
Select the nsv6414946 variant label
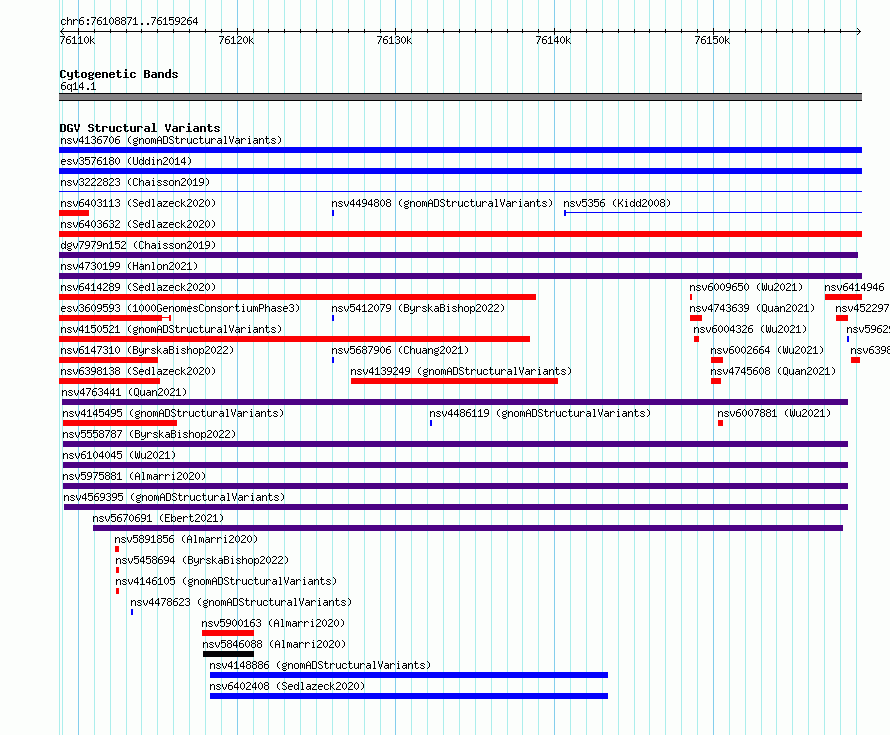tap(854, 287)
